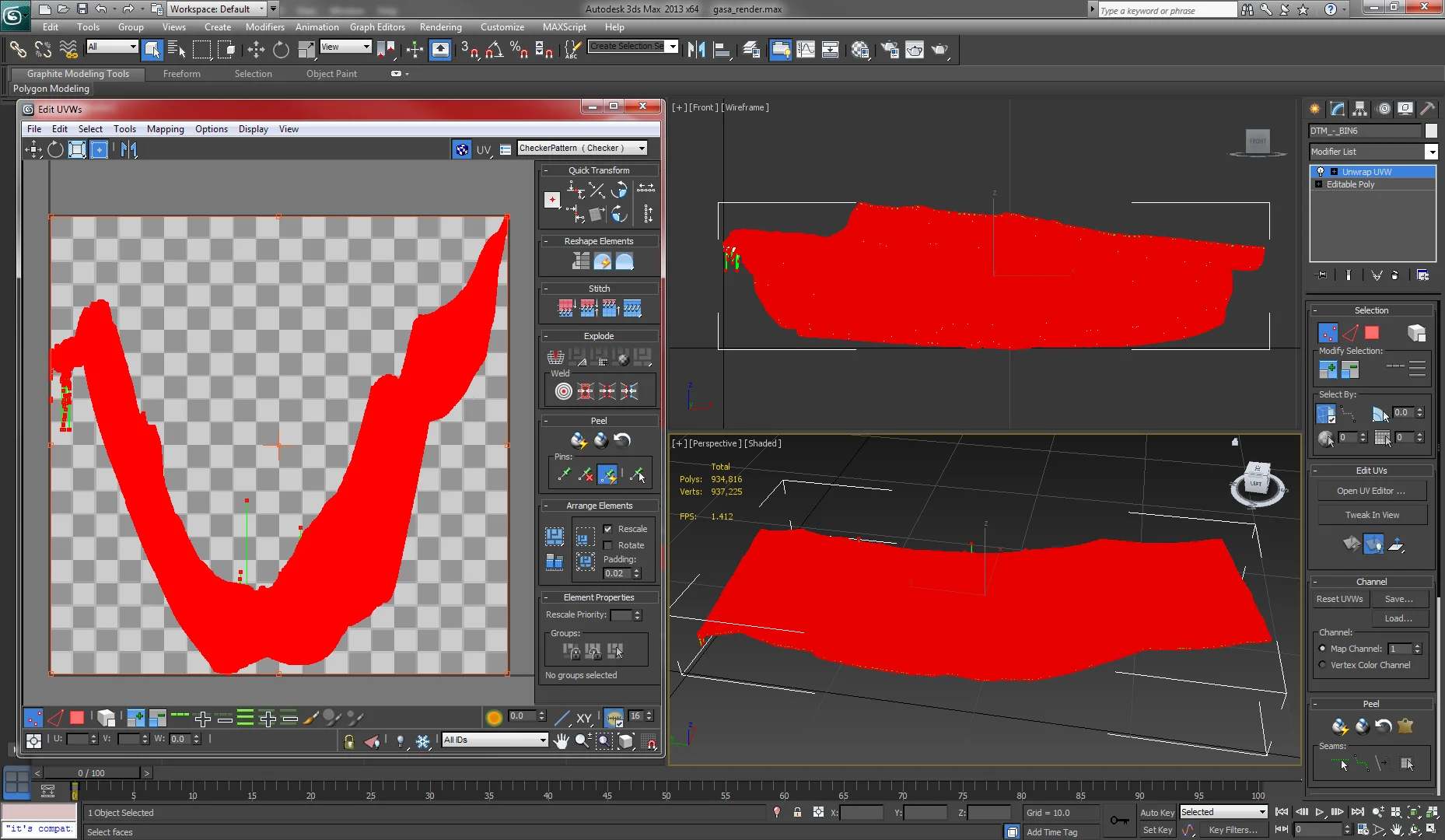1445x840 pixels.
Task: Select Polygon mode in Selection rollout of command panel
Action: click(x=1372, y=333)
